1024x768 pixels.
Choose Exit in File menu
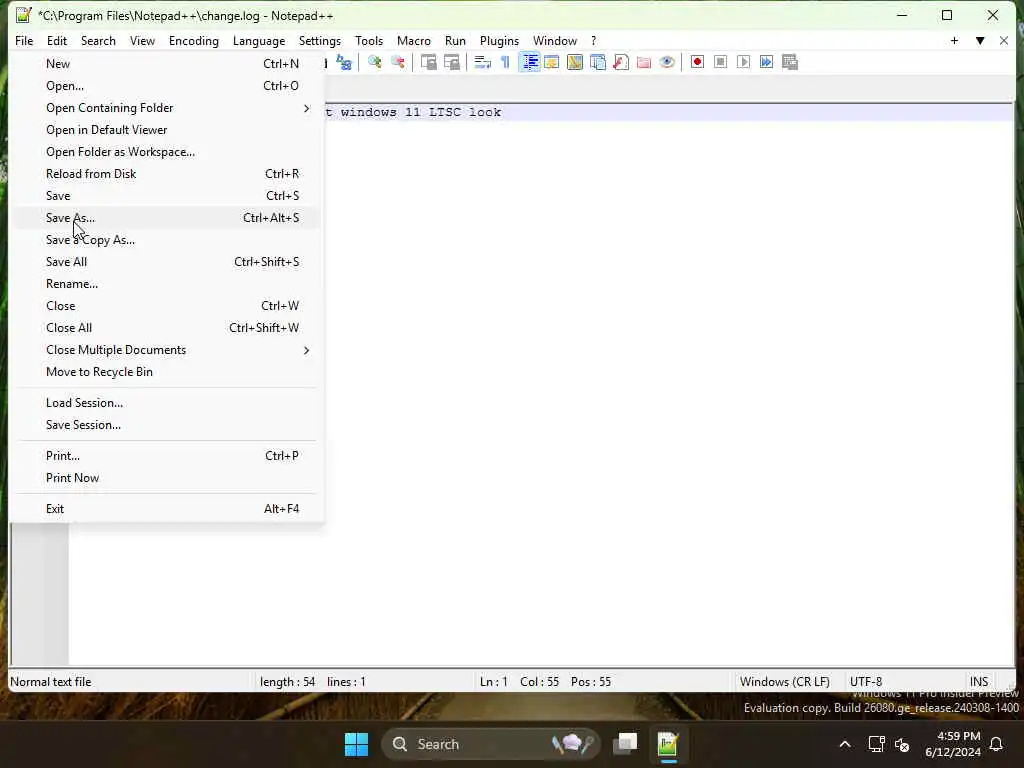(166, 509)
